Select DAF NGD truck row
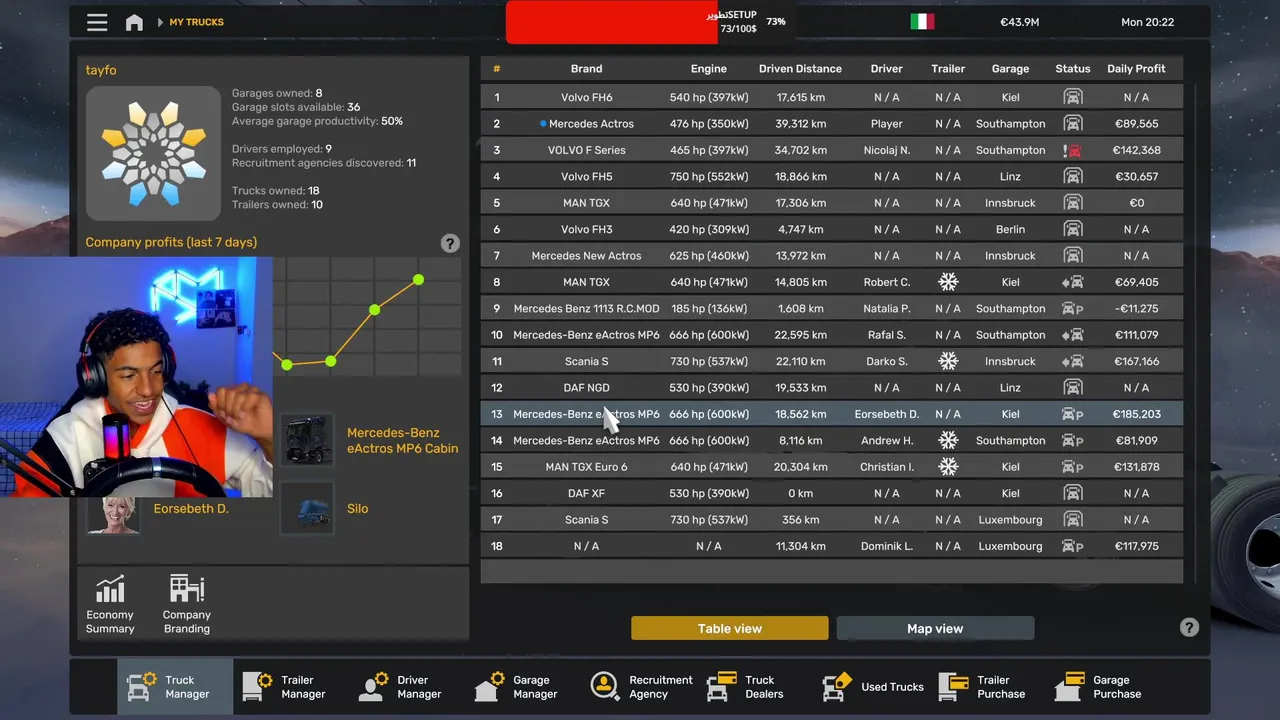Image resolution: width=1280 pixels, height=720 pixels. click(x=831, y=388)
